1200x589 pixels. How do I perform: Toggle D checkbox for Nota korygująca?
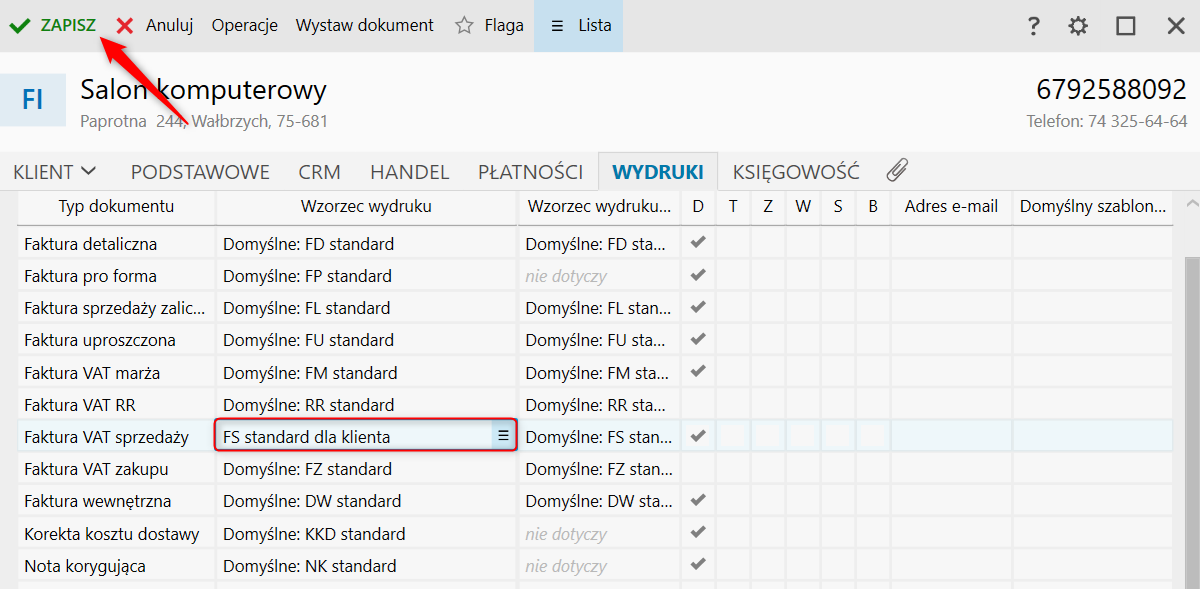tap(698, 565)
